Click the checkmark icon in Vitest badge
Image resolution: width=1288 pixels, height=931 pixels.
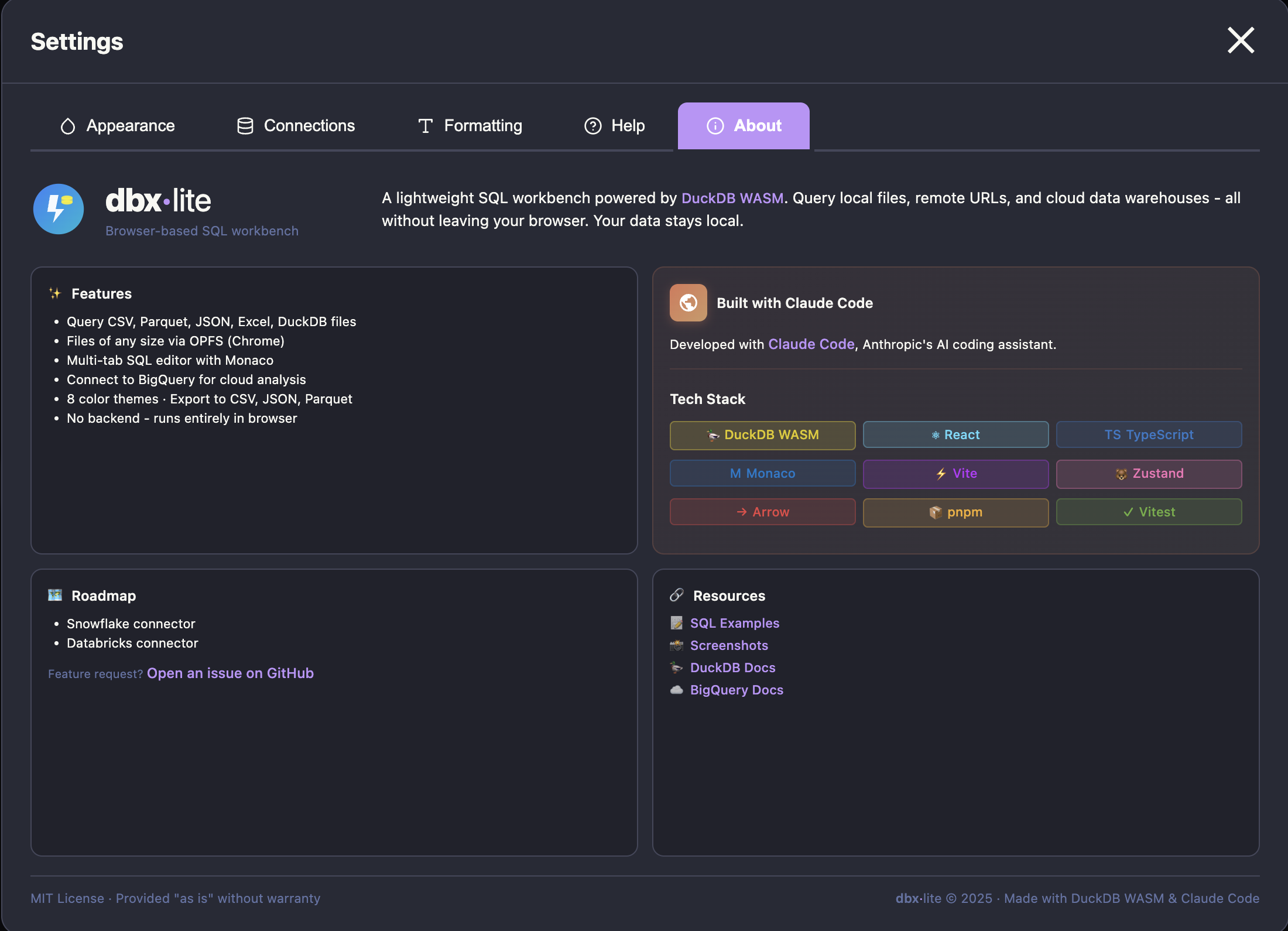[1128, 512]
